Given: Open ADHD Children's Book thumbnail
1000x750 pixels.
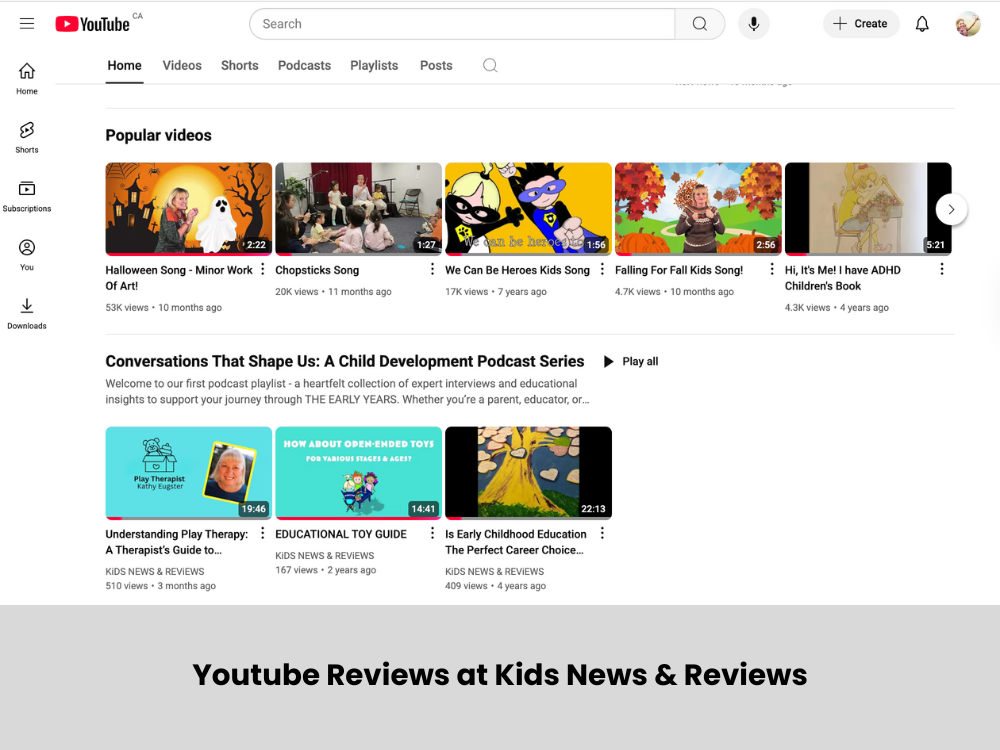Looking at the screenshot, I should point(868,209).
